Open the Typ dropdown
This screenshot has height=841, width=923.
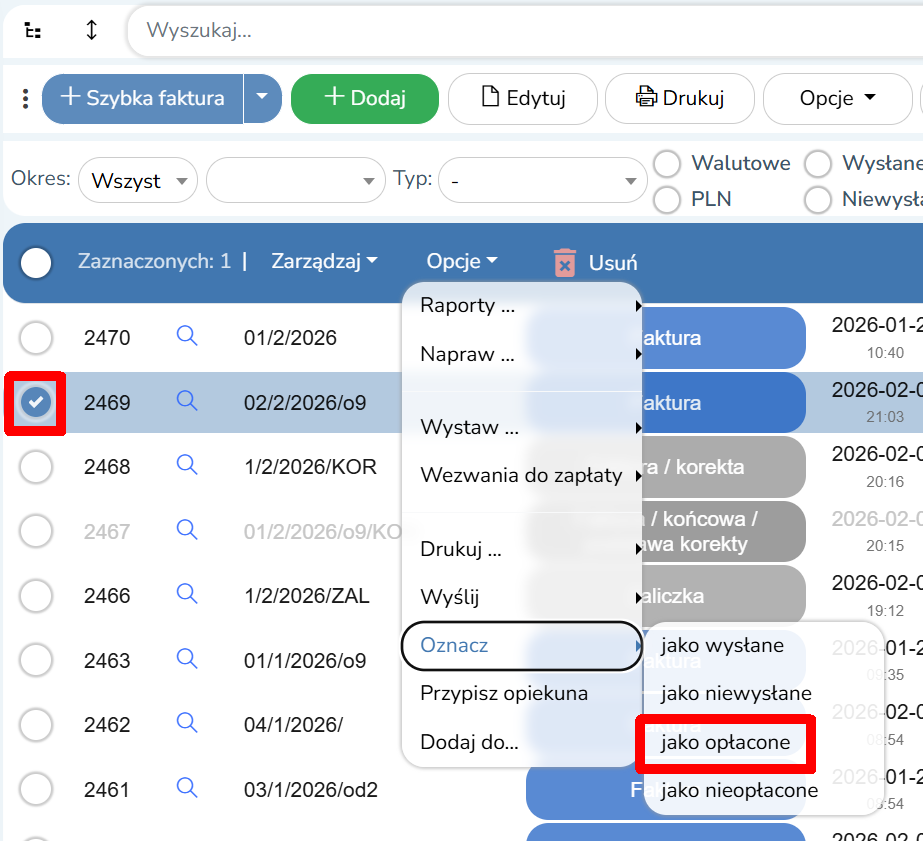(x=543, y=181)
